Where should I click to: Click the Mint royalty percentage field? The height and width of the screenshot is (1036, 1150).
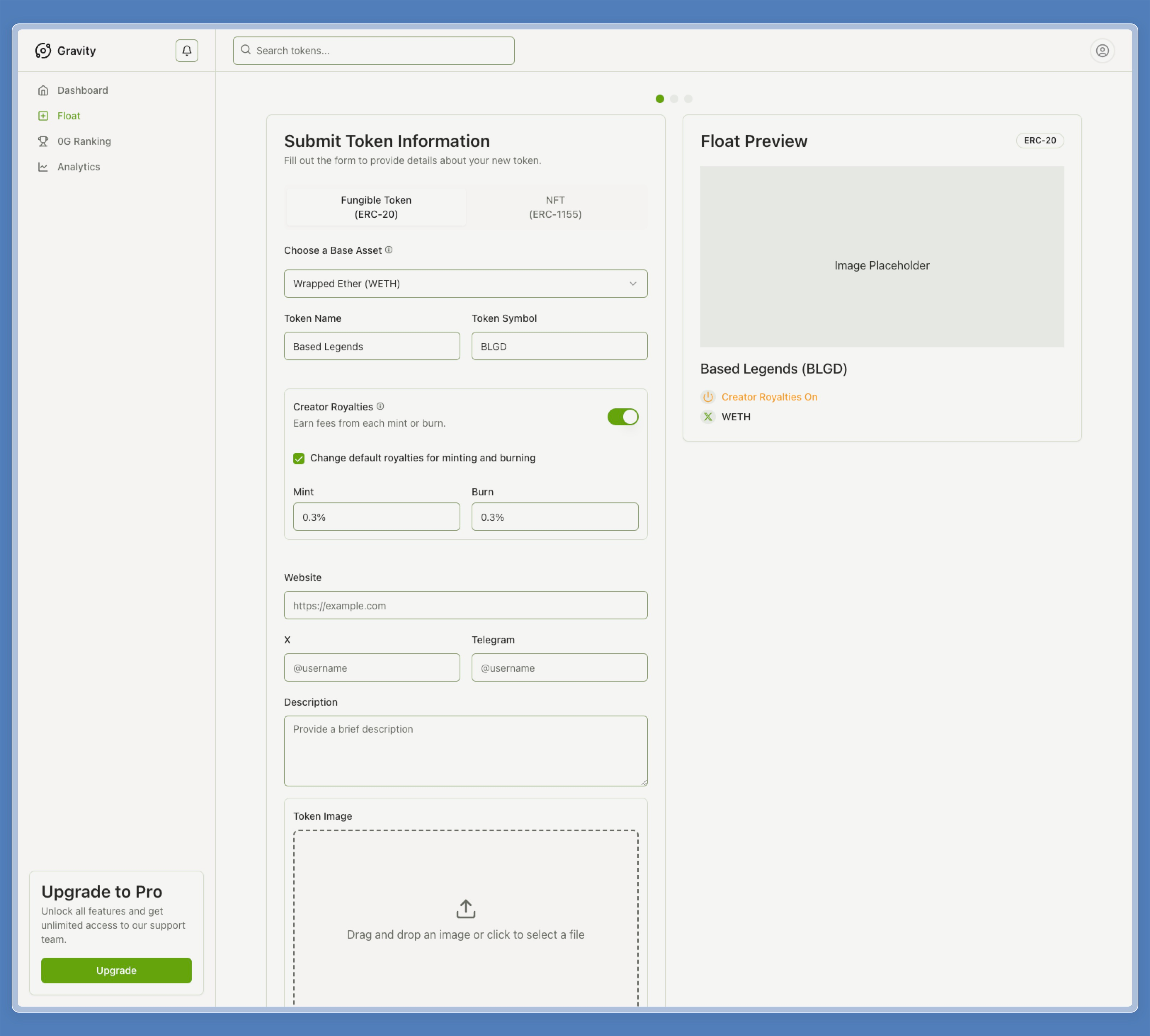[376, 517]
